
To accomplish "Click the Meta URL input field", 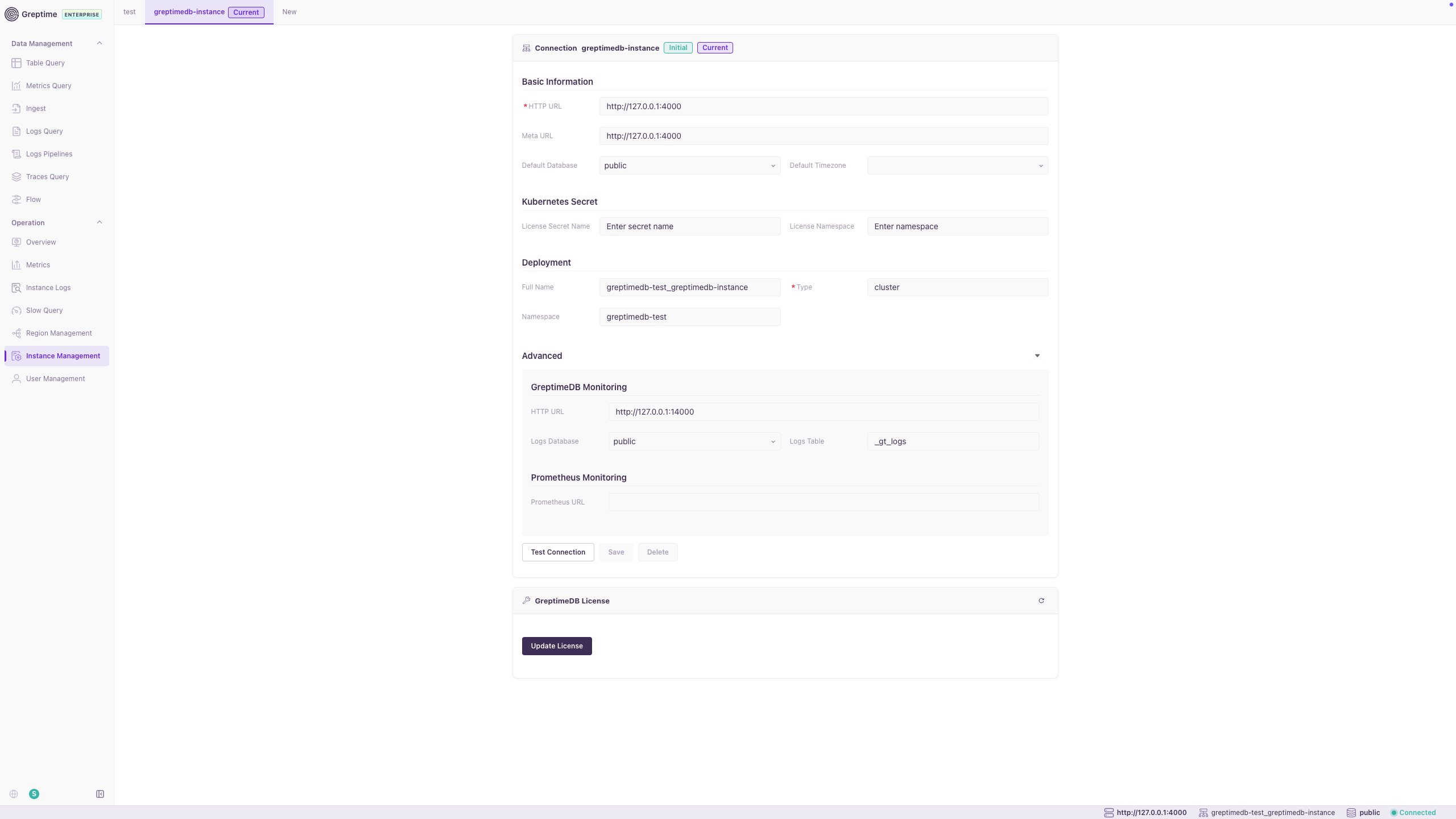I will [824, 136].
